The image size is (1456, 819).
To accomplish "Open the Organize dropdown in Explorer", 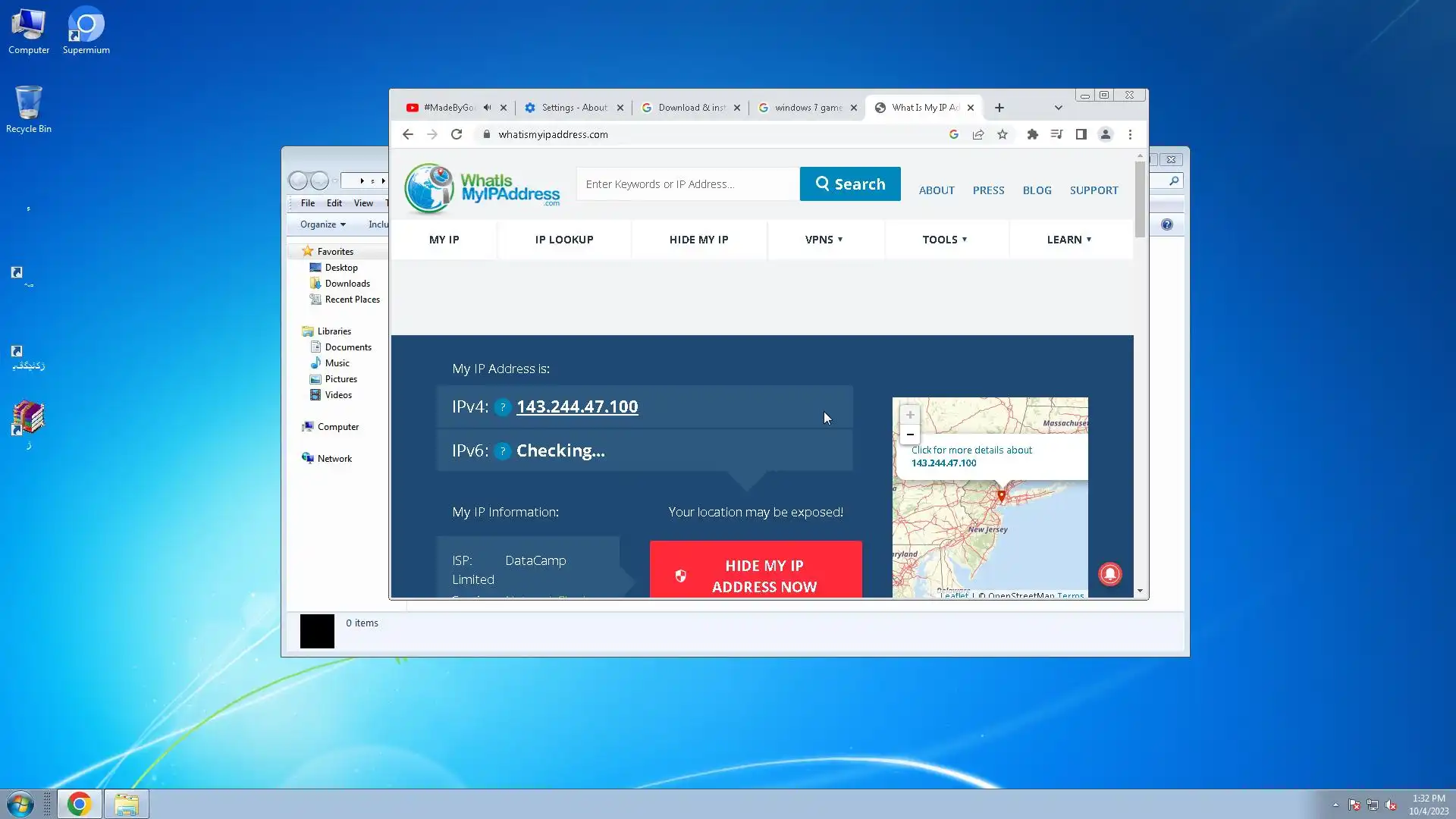I will point(322,224).
